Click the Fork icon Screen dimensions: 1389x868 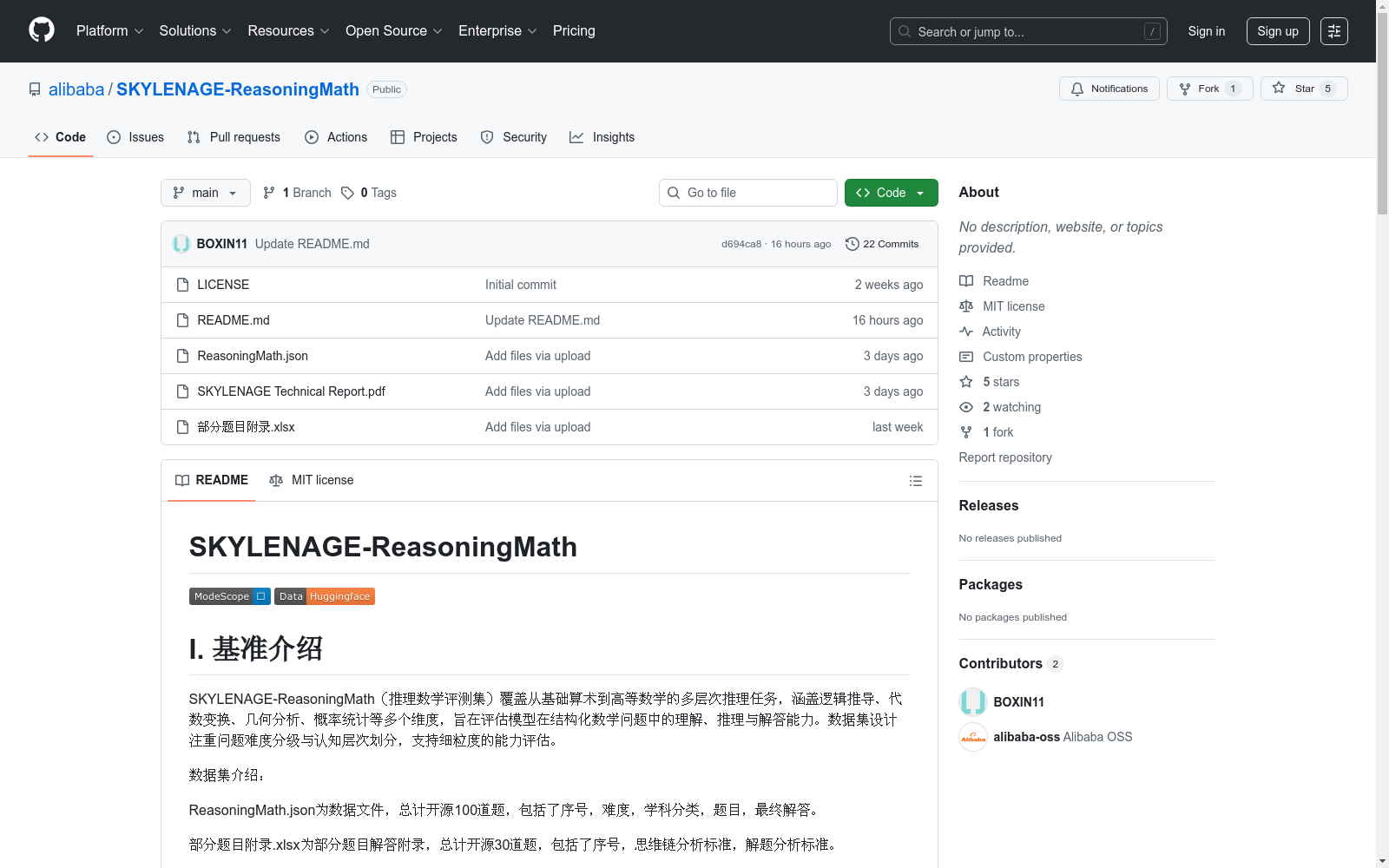click(1185, 89)
